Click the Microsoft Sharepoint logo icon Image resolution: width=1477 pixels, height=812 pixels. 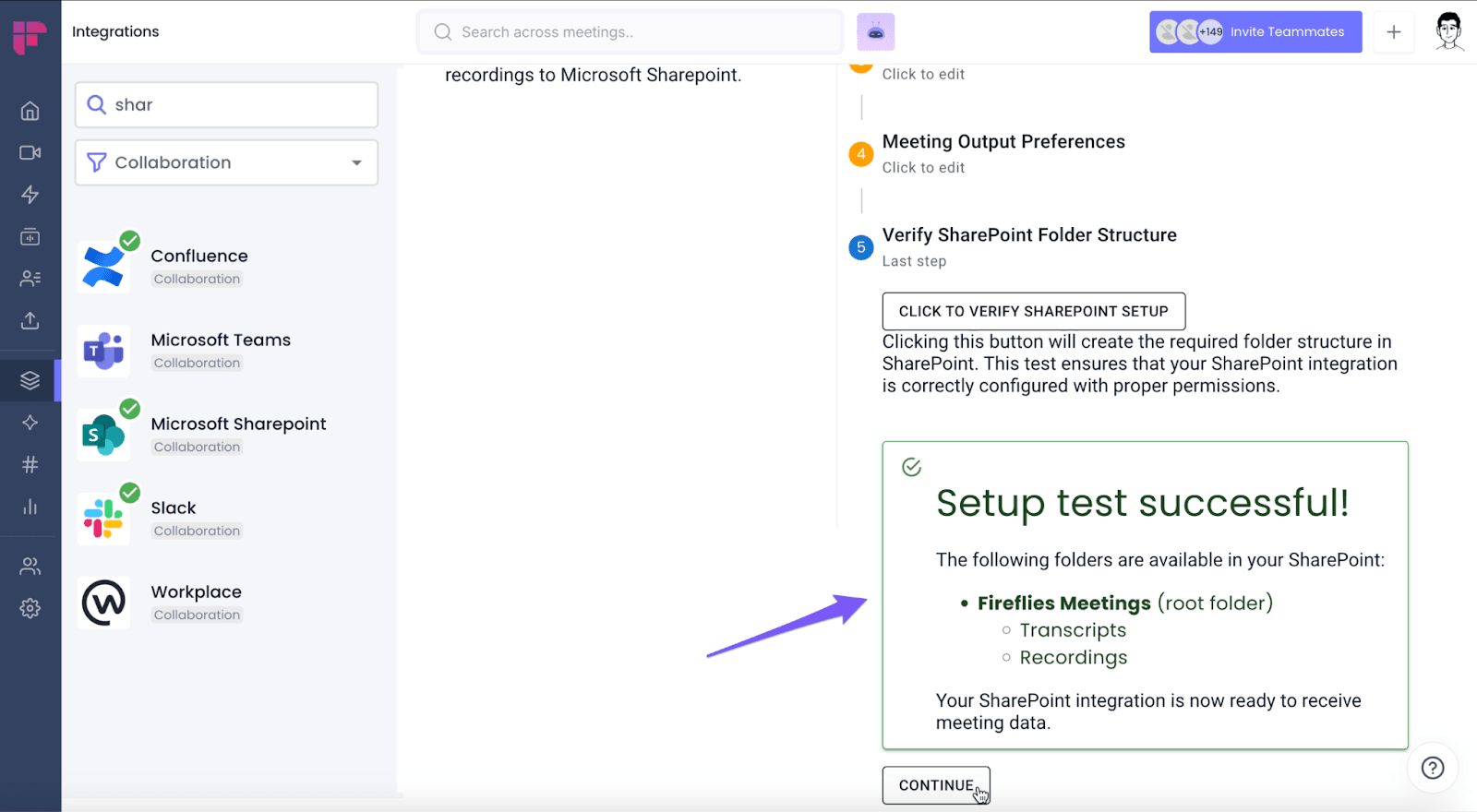point(103,436)
